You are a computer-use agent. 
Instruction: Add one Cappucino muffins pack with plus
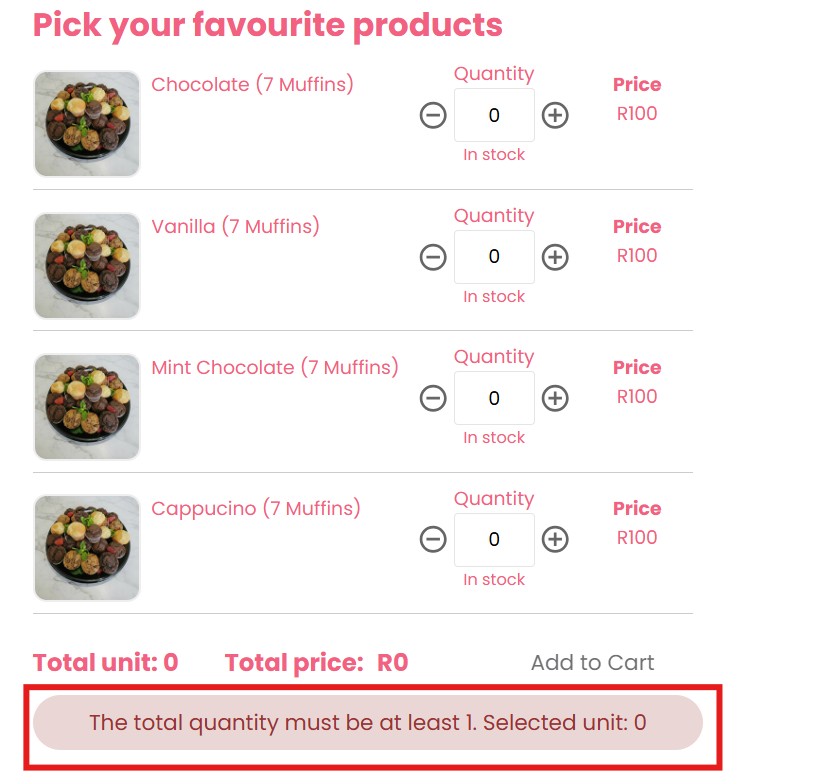555,540
